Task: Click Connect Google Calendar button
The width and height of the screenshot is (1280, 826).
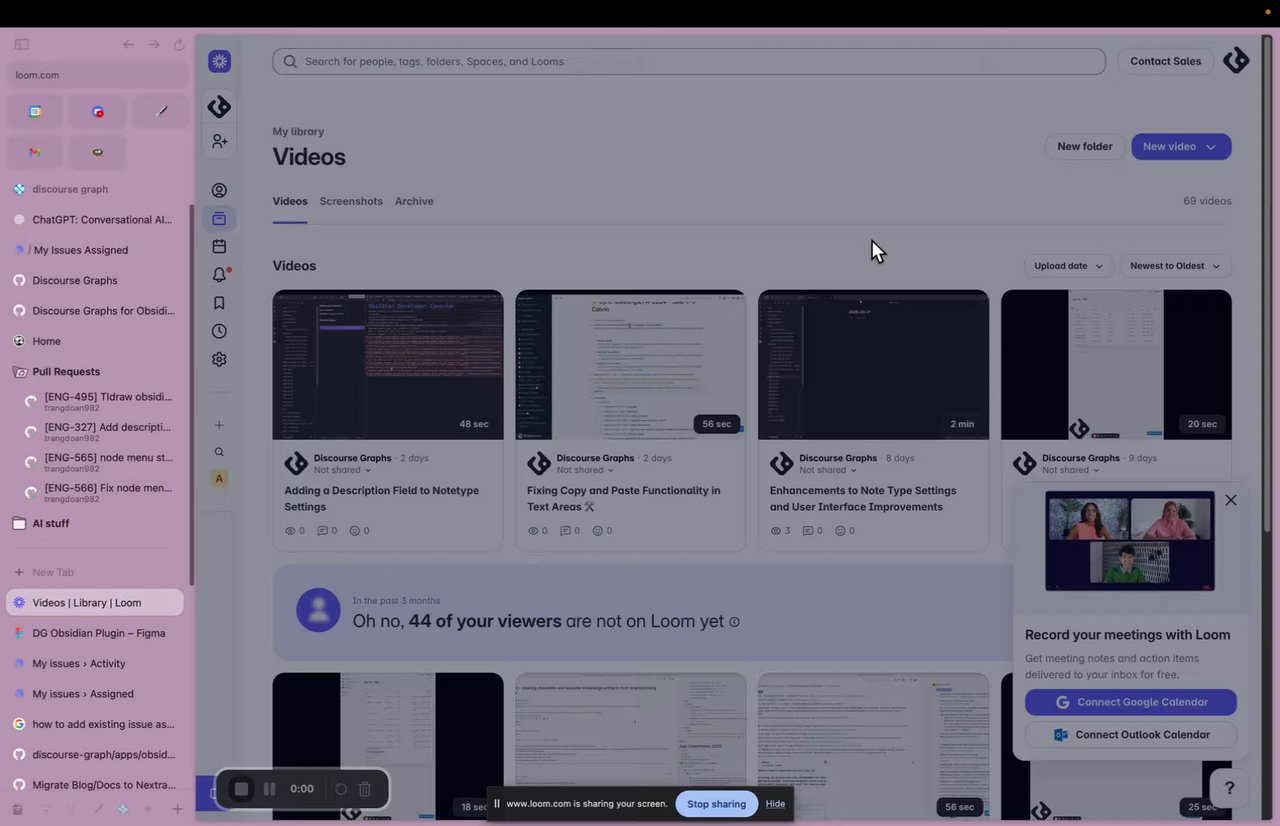Action: pyautogui.click(x=1131, y=702)
